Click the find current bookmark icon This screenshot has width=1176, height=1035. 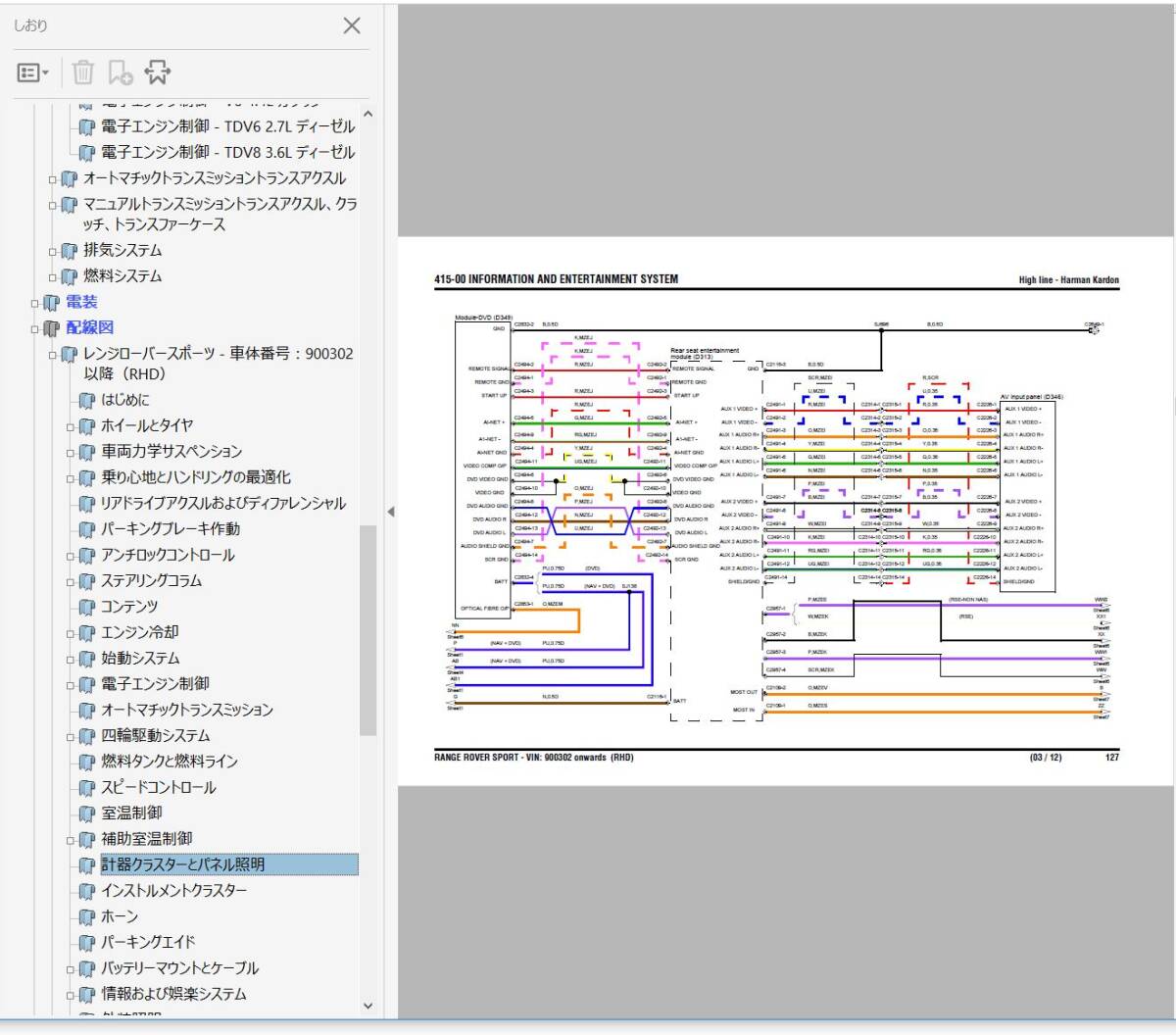point(157,72)
